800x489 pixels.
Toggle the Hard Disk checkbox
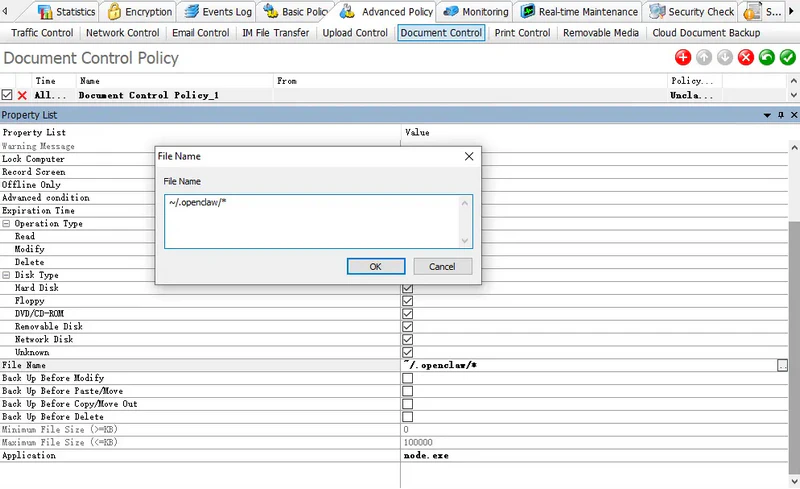(x=407, y=288)
